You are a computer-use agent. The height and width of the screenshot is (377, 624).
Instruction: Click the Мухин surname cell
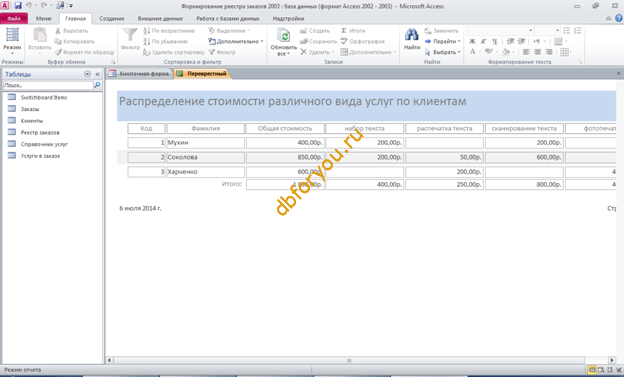[x=206, y=143]
